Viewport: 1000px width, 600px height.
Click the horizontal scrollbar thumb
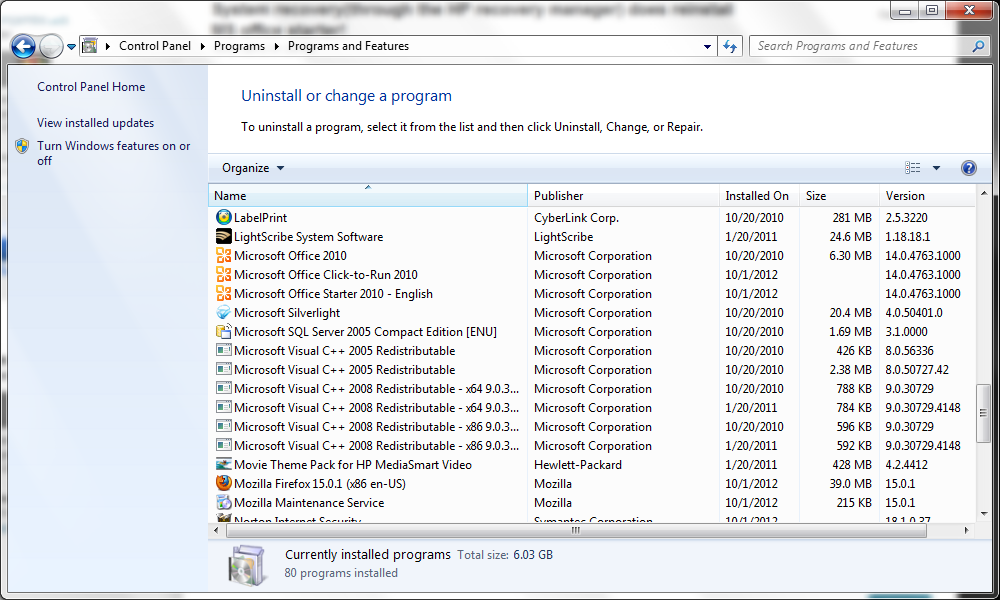575,530
